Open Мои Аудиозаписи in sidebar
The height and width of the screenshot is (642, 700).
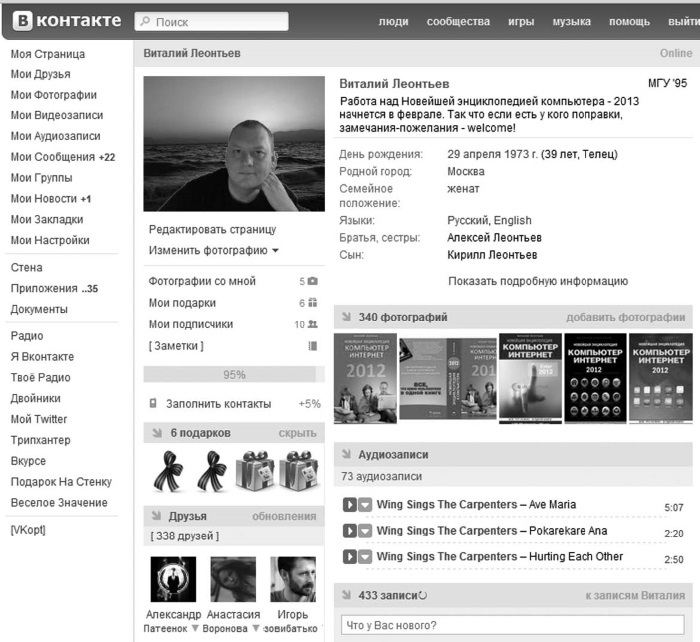55,136
